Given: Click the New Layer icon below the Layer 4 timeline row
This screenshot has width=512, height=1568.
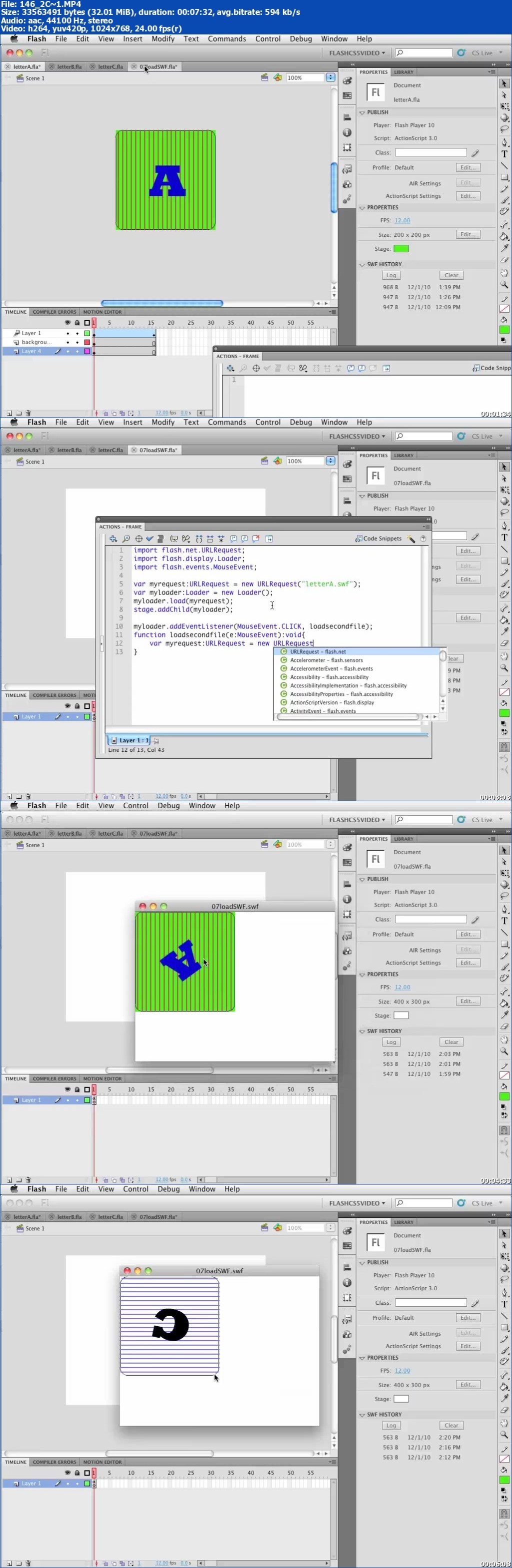Looking at the screenshot, I should point(9,413).
